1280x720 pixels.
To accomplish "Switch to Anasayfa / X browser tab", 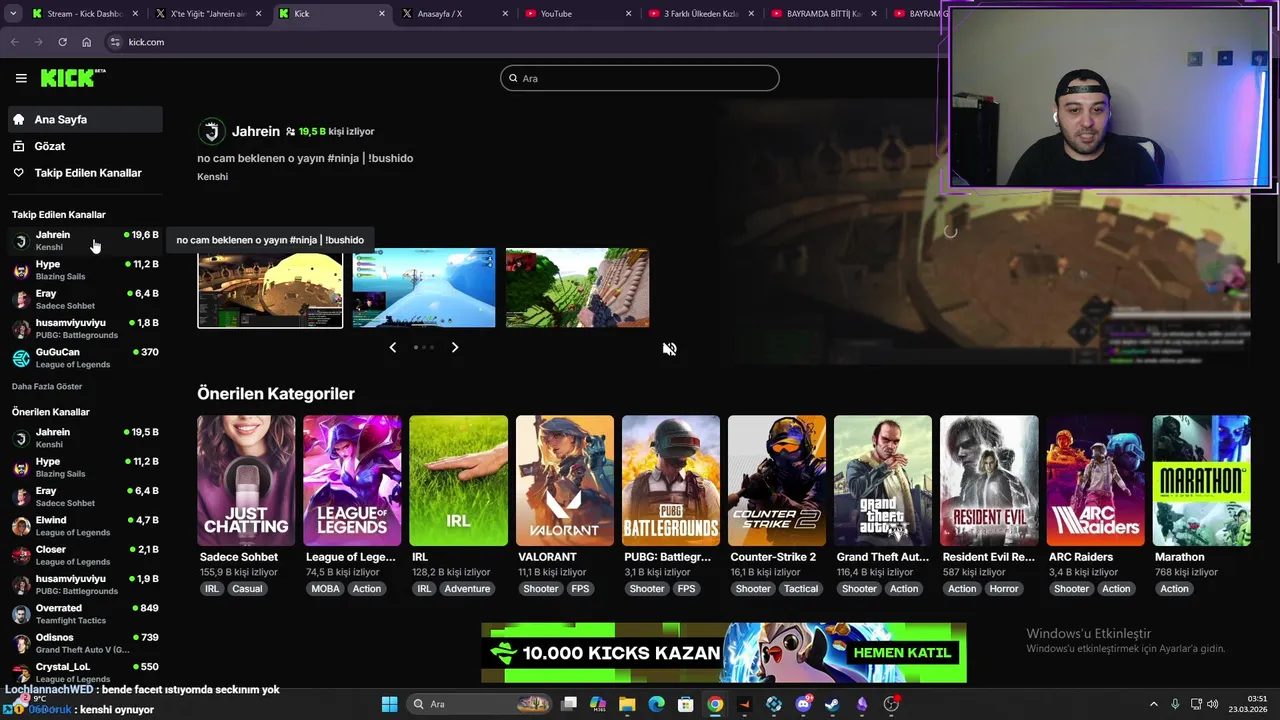I will [456, 14].
